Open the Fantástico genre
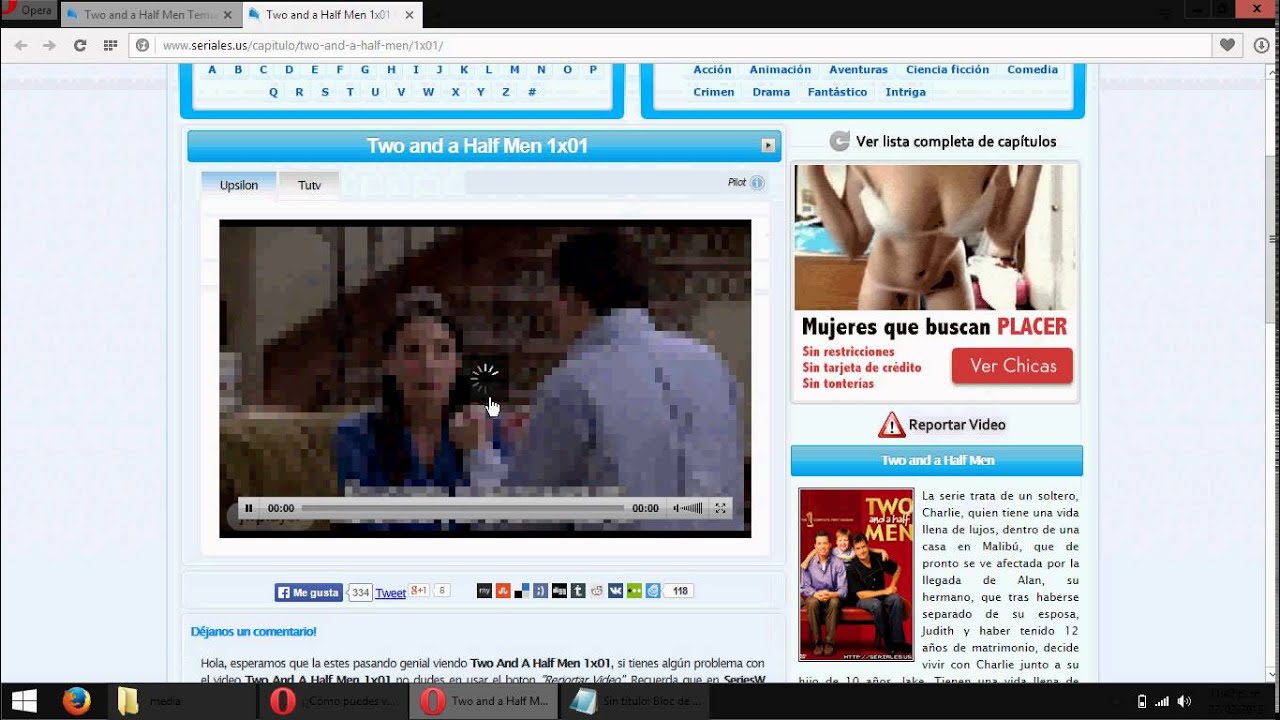The height and width of the screenshot is (720, 1280). pos(837,92)
